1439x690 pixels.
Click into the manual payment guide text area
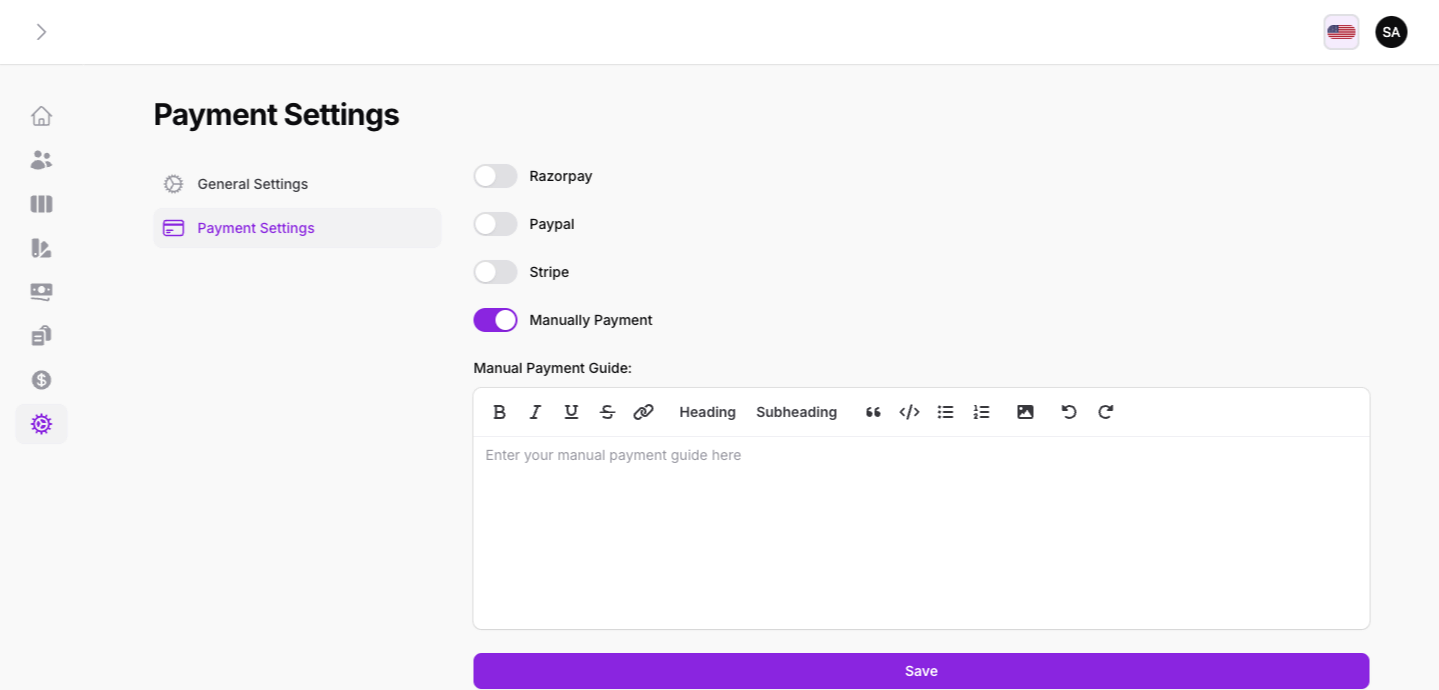pos(920,530)
